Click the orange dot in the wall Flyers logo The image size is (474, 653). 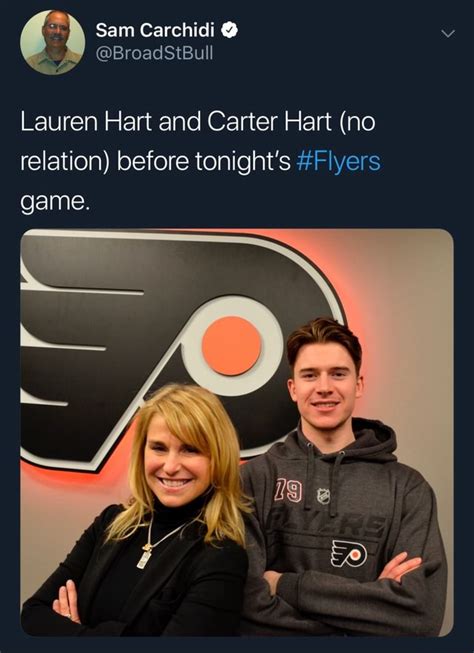232,346
